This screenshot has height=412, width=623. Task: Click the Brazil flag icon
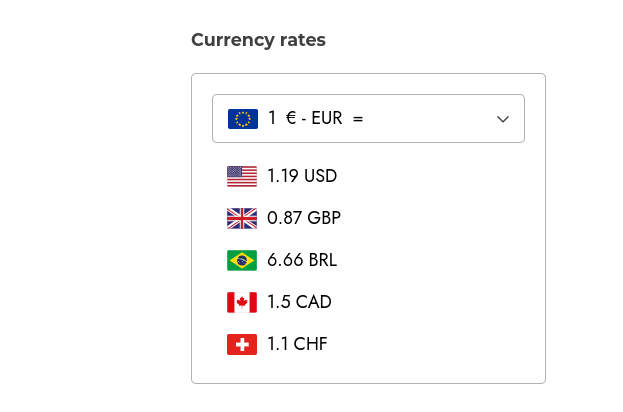[x=242, y=260]
